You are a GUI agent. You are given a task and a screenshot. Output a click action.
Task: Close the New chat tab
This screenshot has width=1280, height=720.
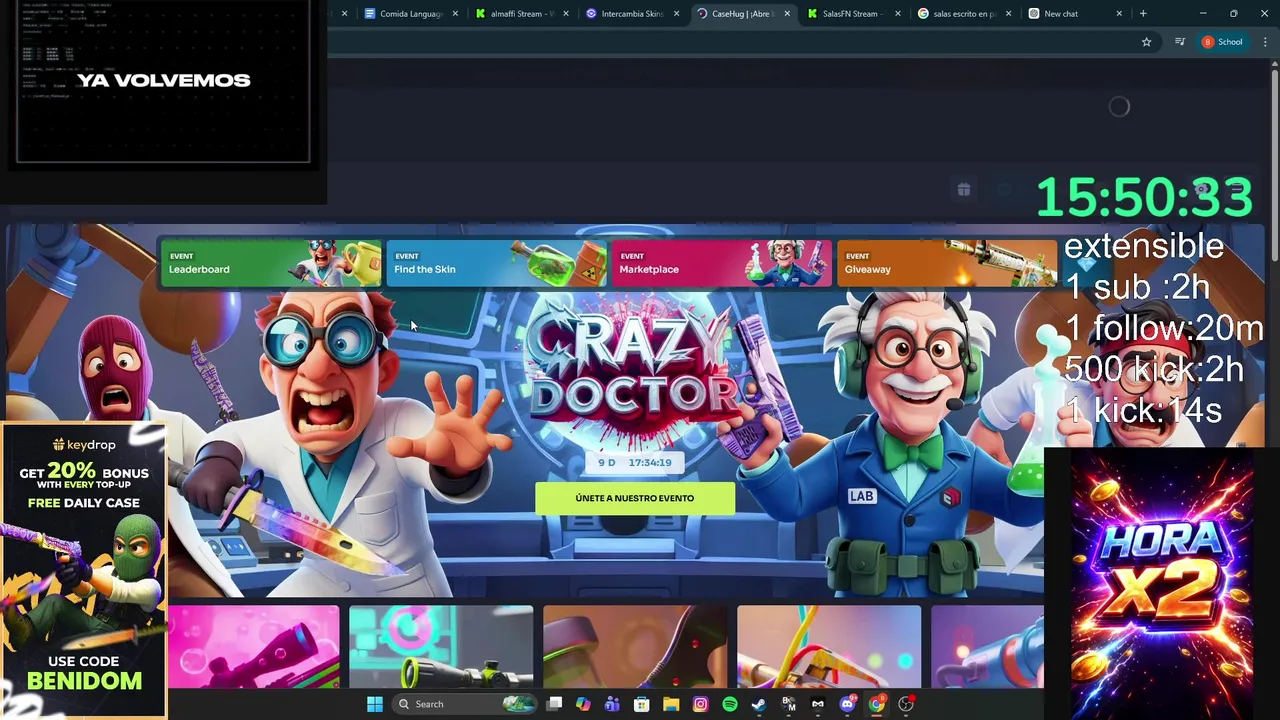pyautogui.click(x=1118, y=14)
